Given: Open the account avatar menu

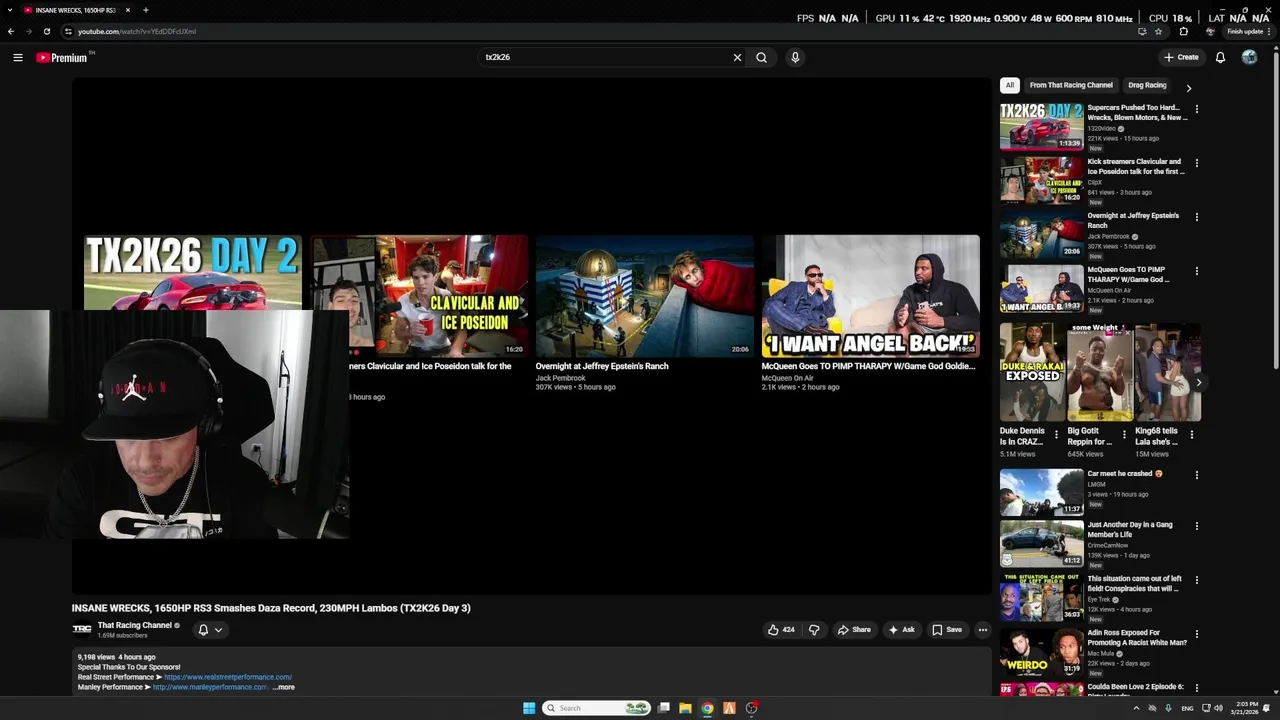Looking at the screenshot, I should pyautogui.click(x=1249, y=57).
